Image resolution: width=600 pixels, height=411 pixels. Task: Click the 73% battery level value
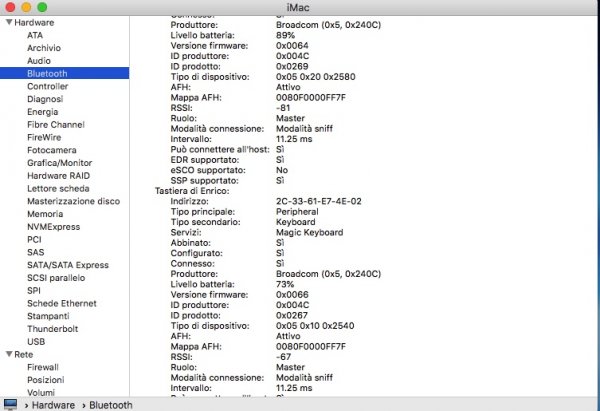click(285, 284)
